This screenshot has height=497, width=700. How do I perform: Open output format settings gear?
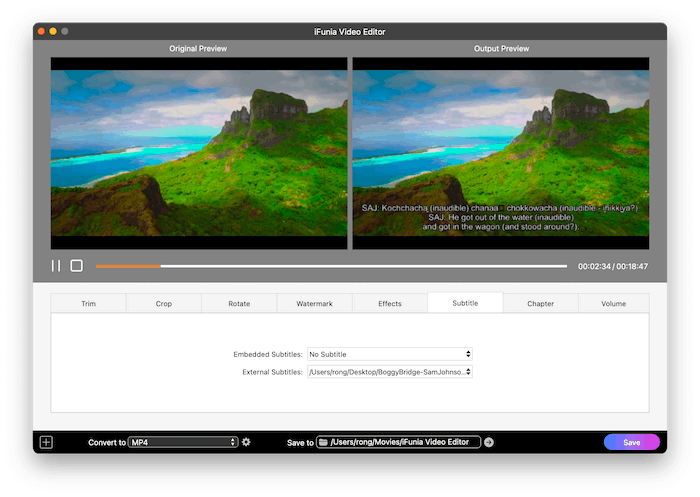(246, 442)
